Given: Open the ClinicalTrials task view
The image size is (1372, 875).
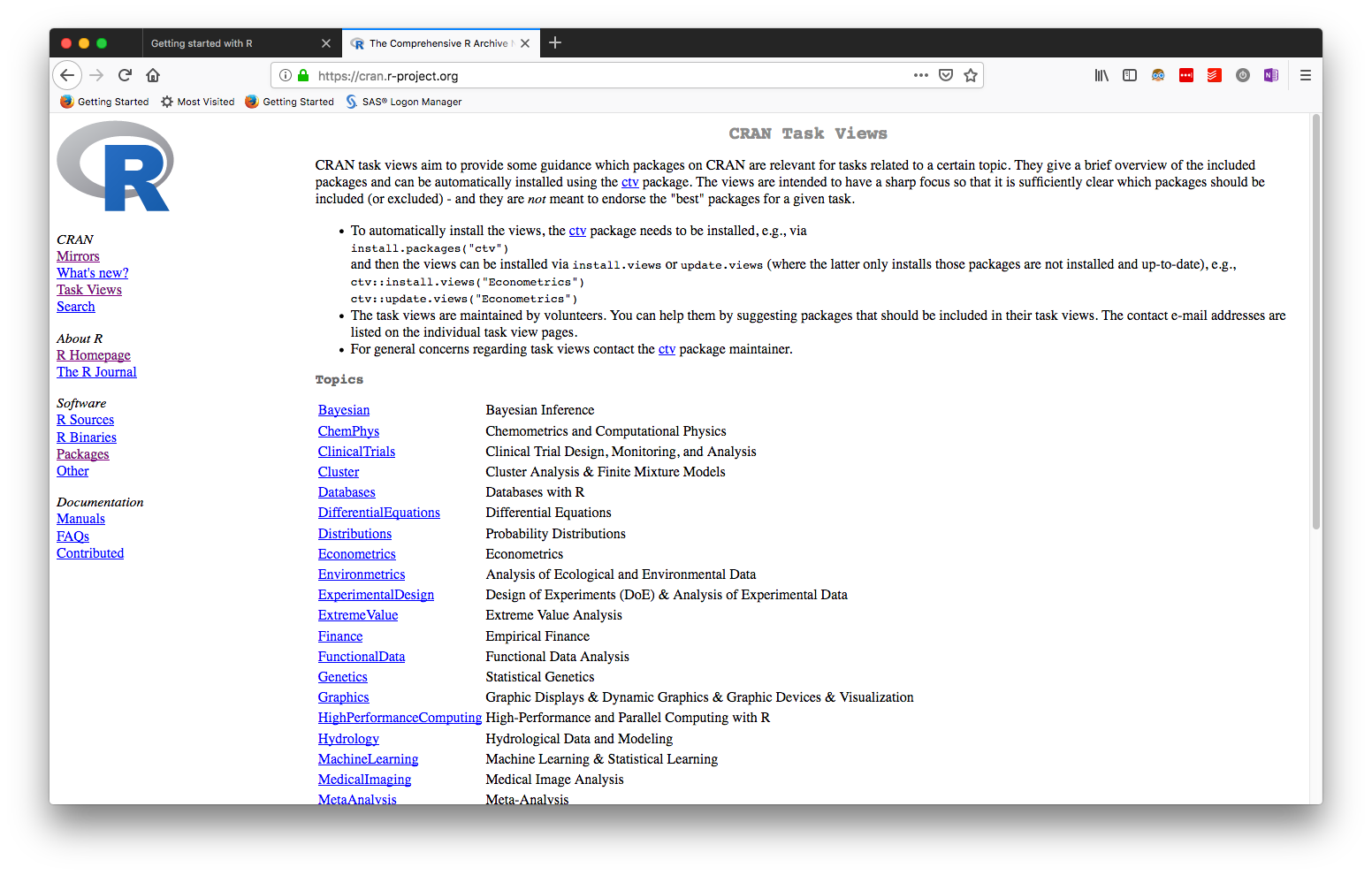Looking at the screenshot, I should pos(356,452).
